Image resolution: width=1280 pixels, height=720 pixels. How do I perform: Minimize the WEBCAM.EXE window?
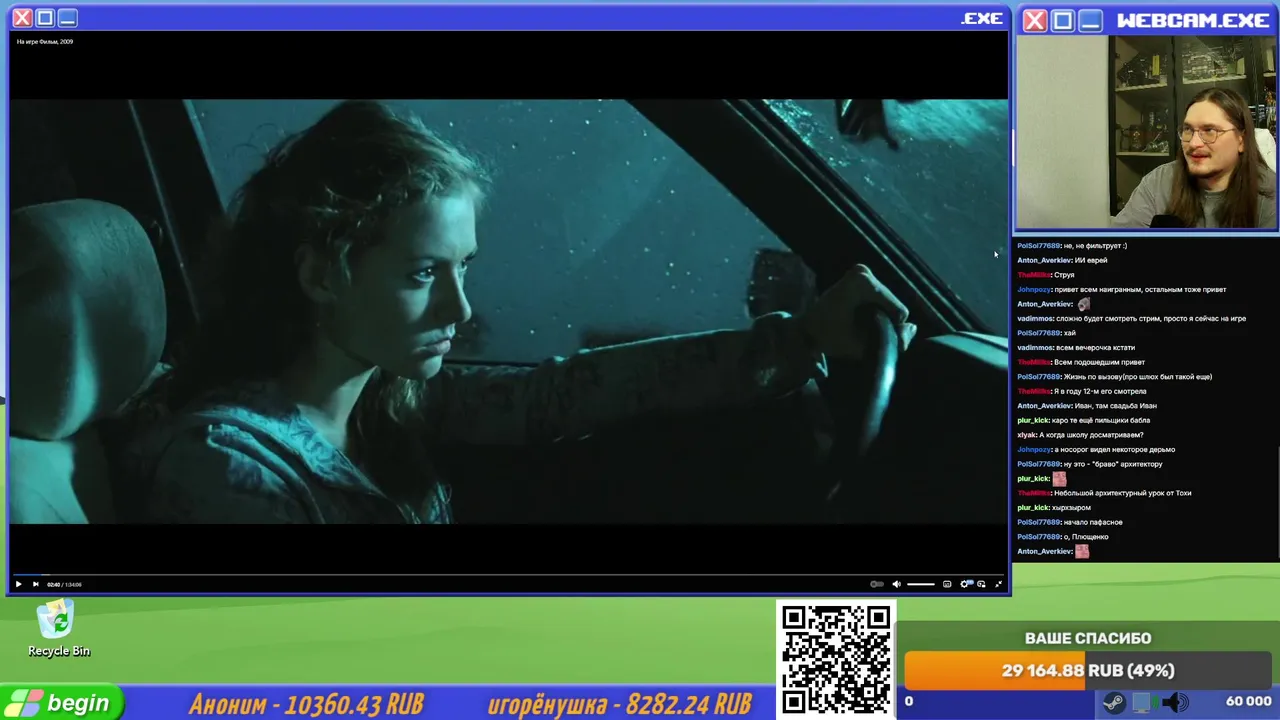1091,20
